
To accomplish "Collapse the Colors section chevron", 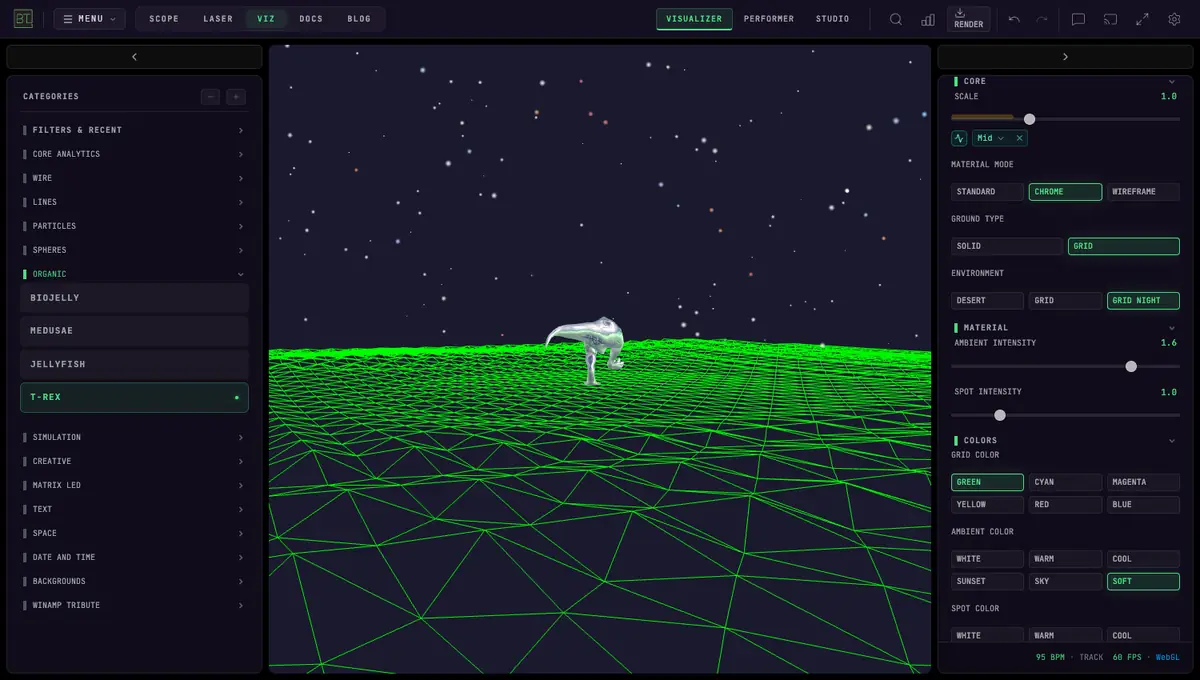I will pyautogui.click(x=1172, y=441).
